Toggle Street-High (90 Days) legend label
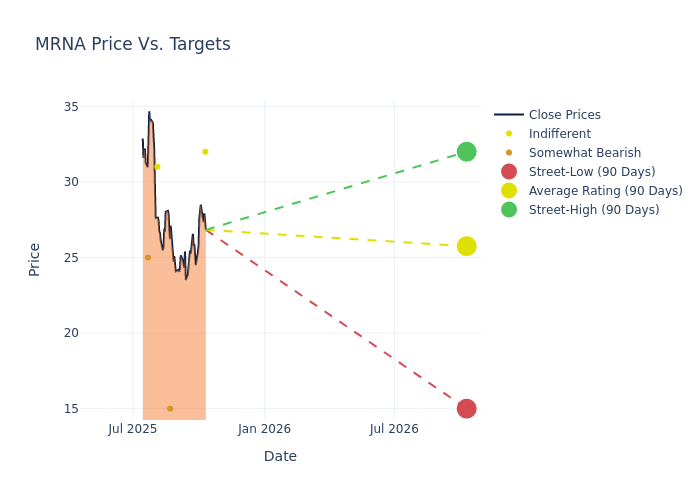The image size is (700, 500). pos(593,210)
